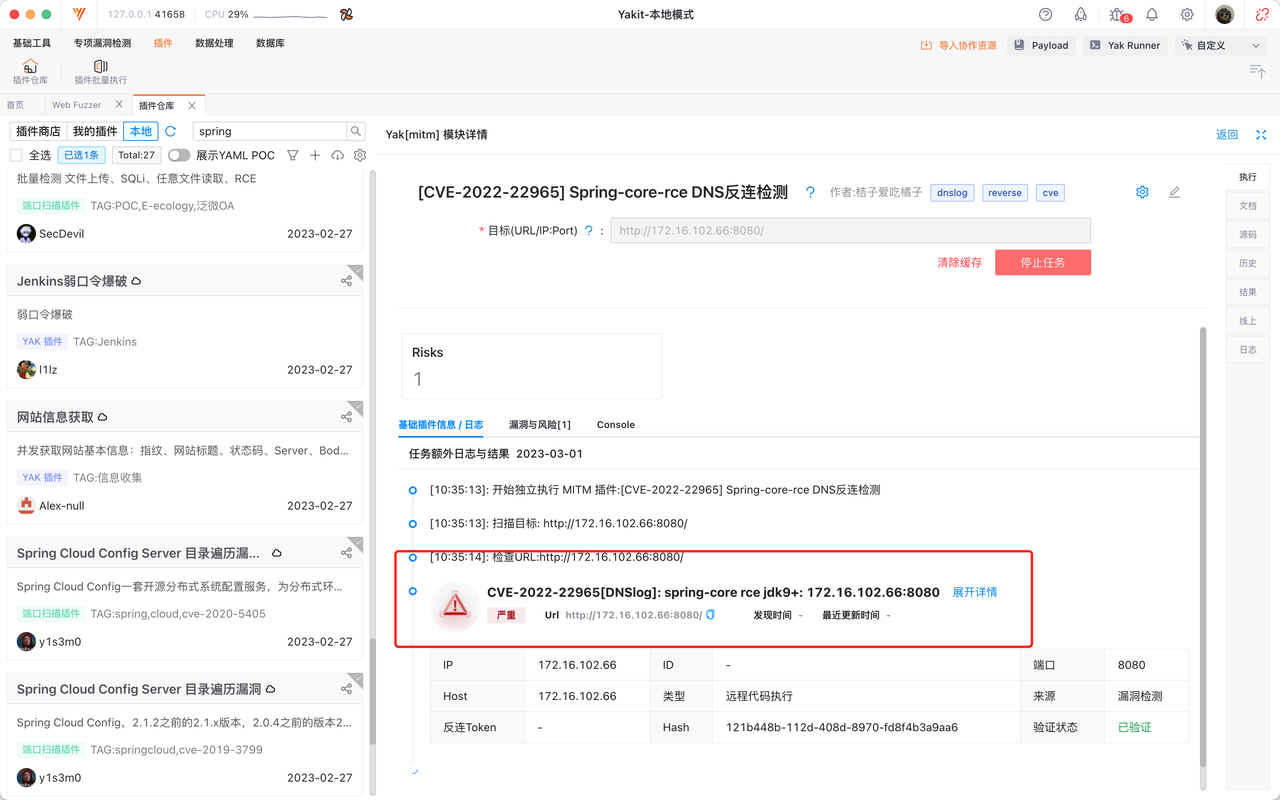The image size is (1280, 800).
Task: Open the 插件 menu
Action: tap(163, 44)
